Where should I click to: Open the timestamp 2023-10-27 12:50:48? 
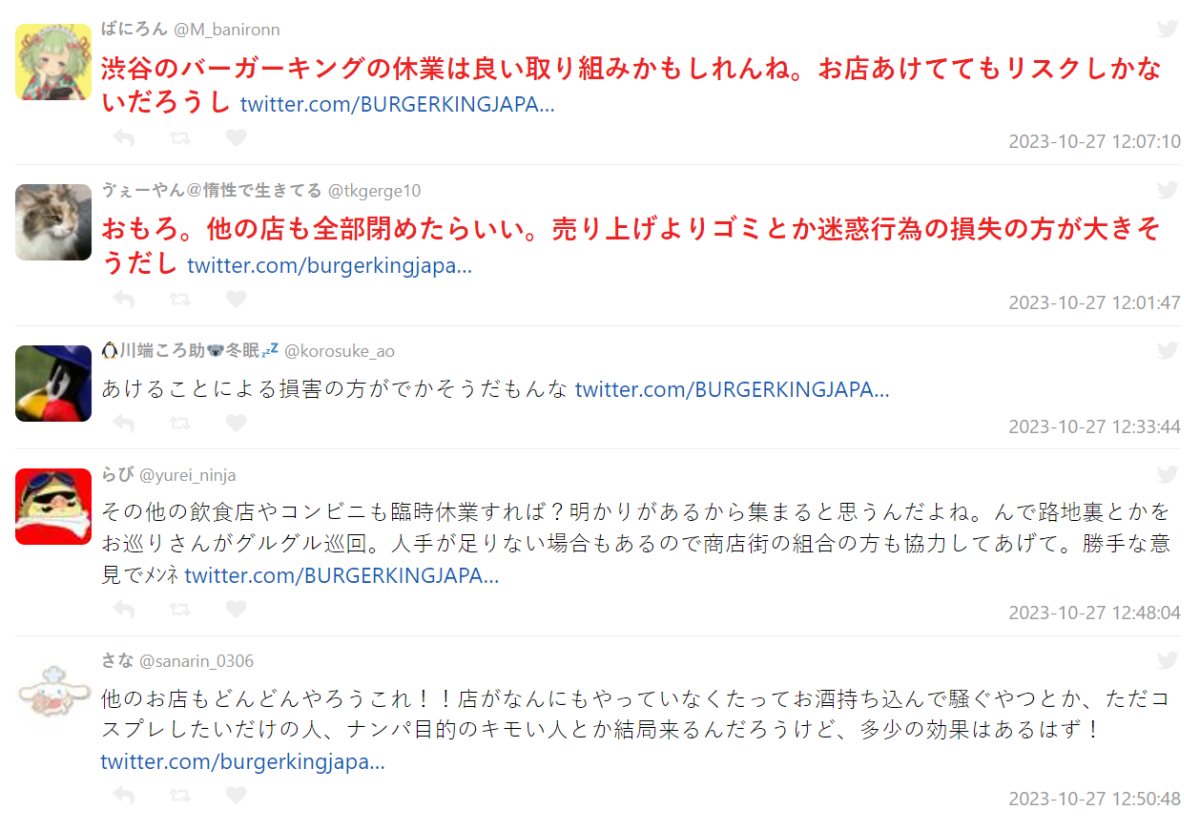[x=1094, y=799]
